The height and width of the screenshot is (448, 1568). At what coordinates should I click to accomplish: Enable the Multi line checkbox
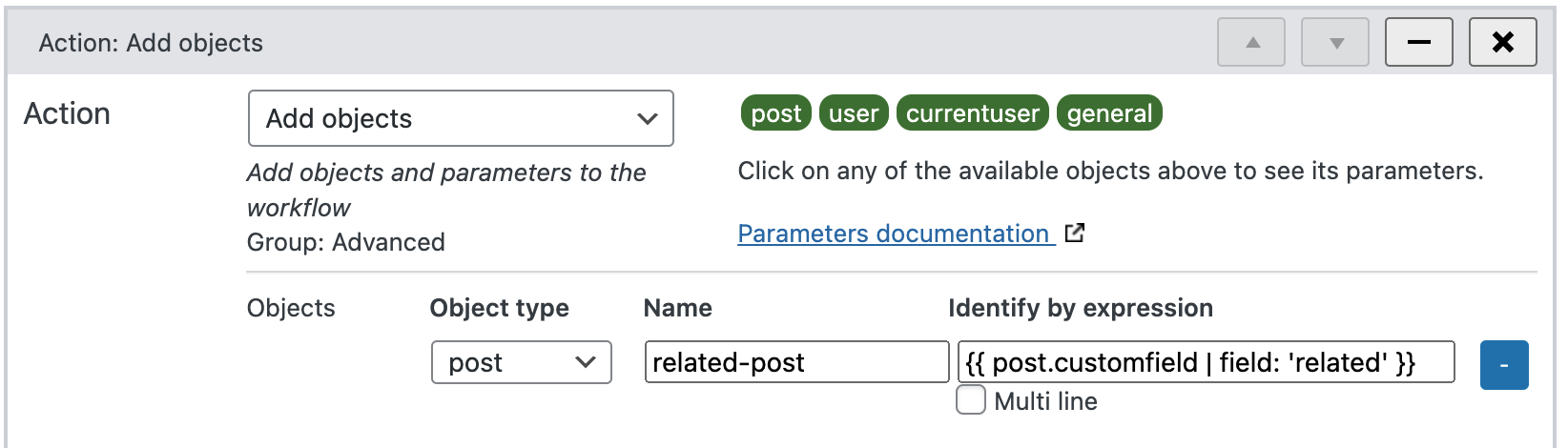tap(971, 399)
